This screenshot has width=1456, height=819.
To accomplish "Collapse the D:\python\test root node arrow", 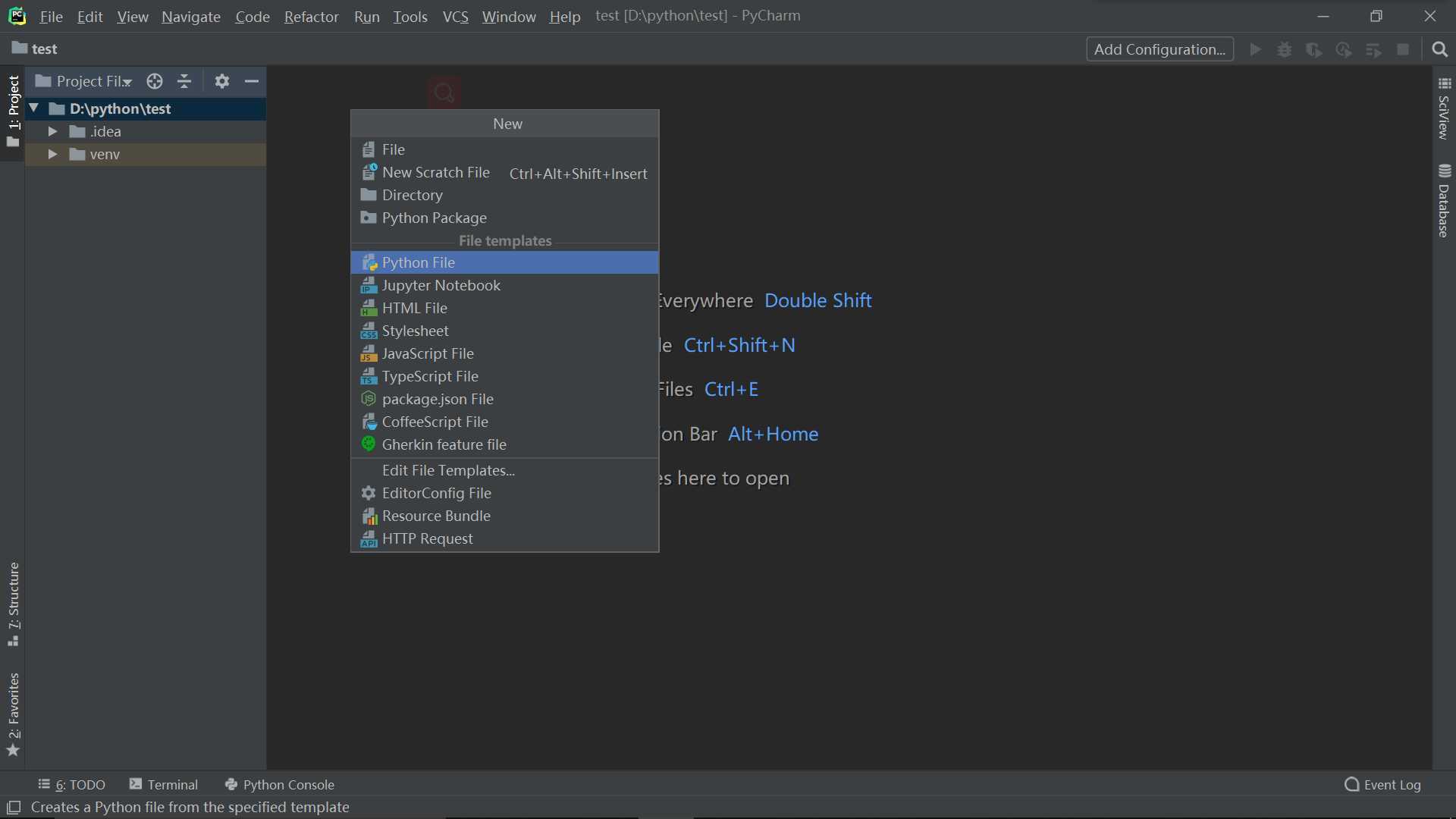I will coord(34,108).
